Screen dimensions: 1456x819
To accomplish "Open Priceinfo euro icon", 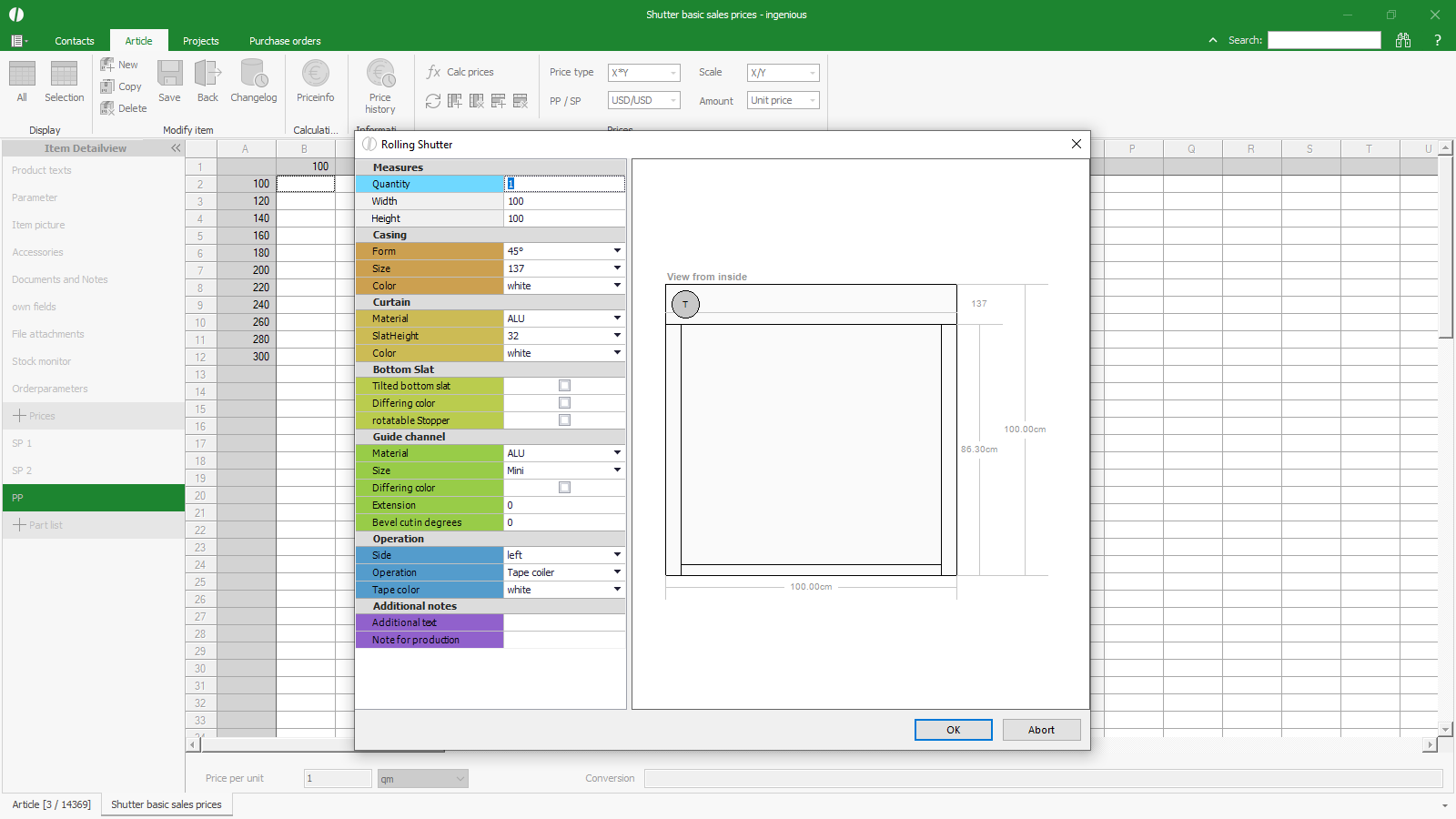I will click(315, 74).
